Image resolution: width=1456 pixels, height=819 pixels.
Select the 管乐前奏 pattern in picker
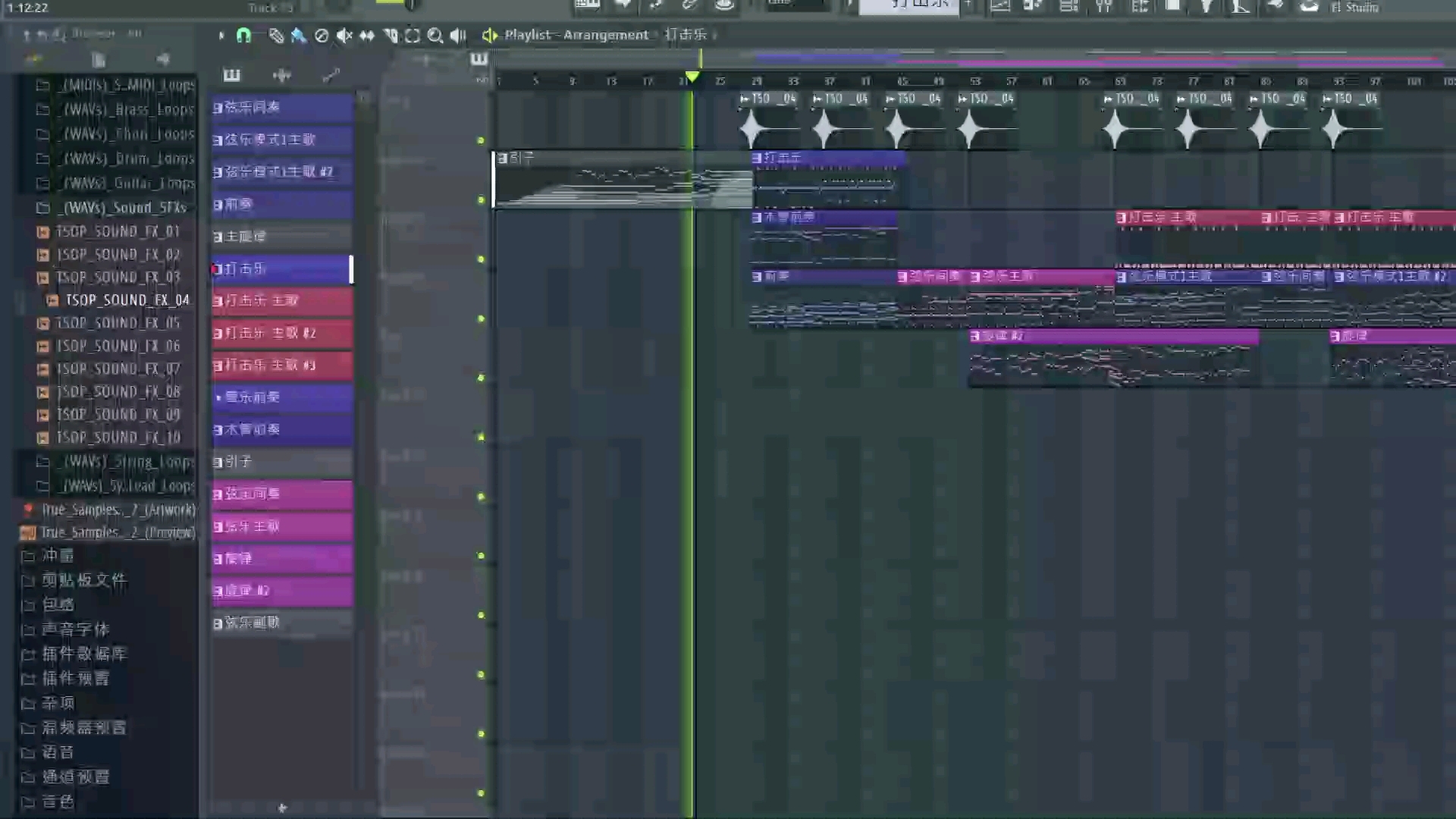point(281,397)
